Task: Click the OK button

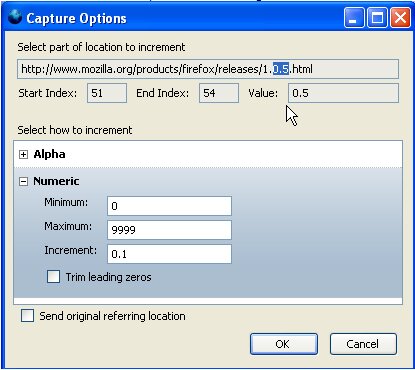Action: pos(284,344)
